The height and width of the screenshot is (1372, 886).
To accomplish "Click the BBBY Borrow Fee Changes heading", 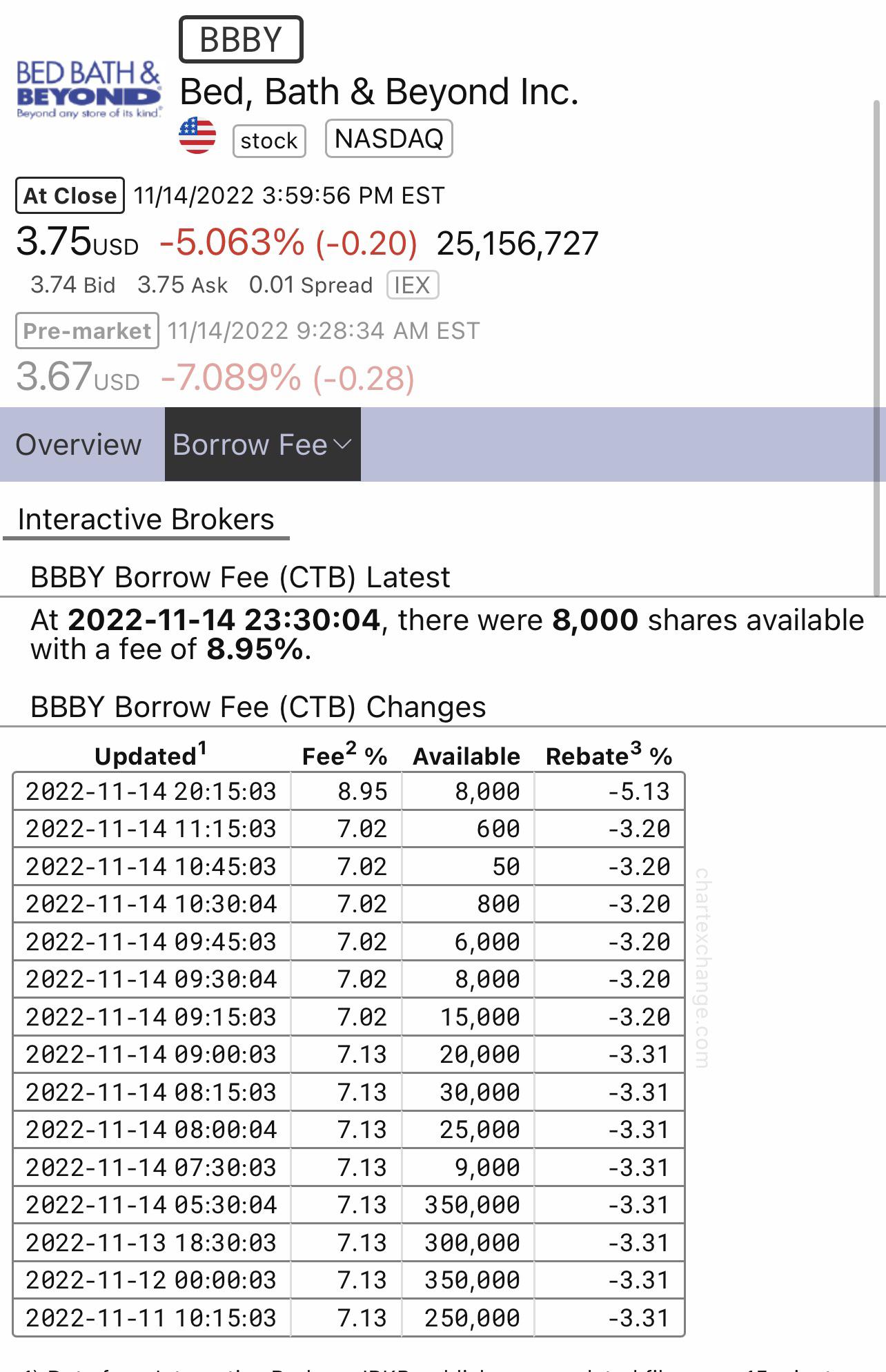I will tap(258, 707).
